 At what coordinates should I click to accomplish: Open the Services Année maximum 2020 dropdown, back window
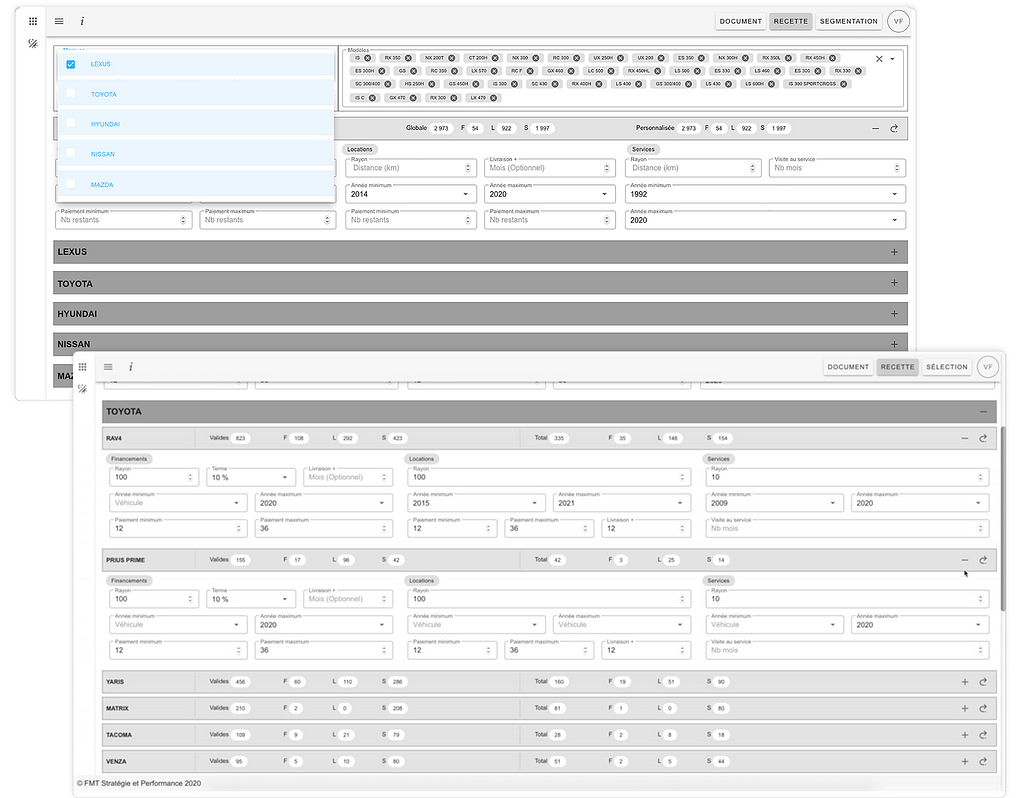[x=765, y=221]
